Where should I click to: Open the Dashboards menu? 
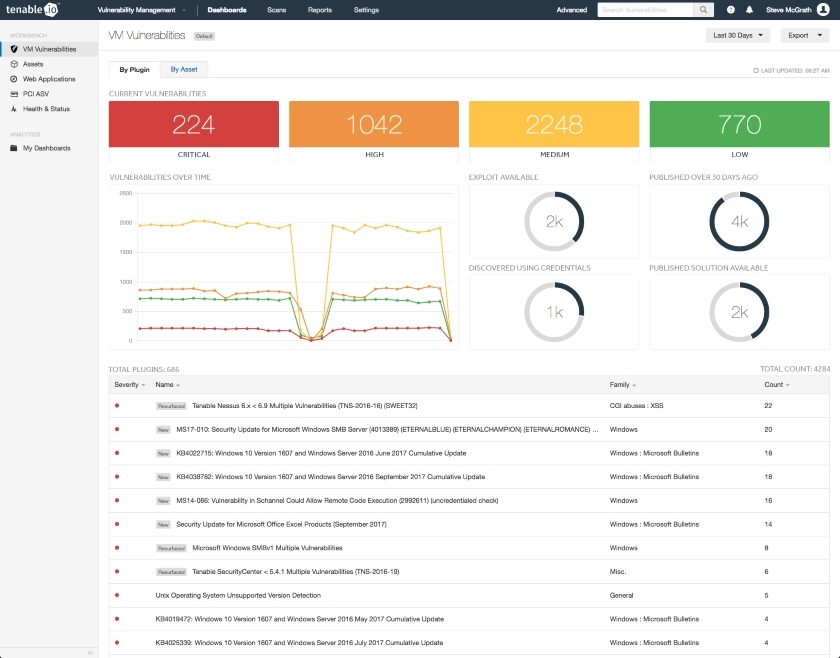(x=227, y=10)
